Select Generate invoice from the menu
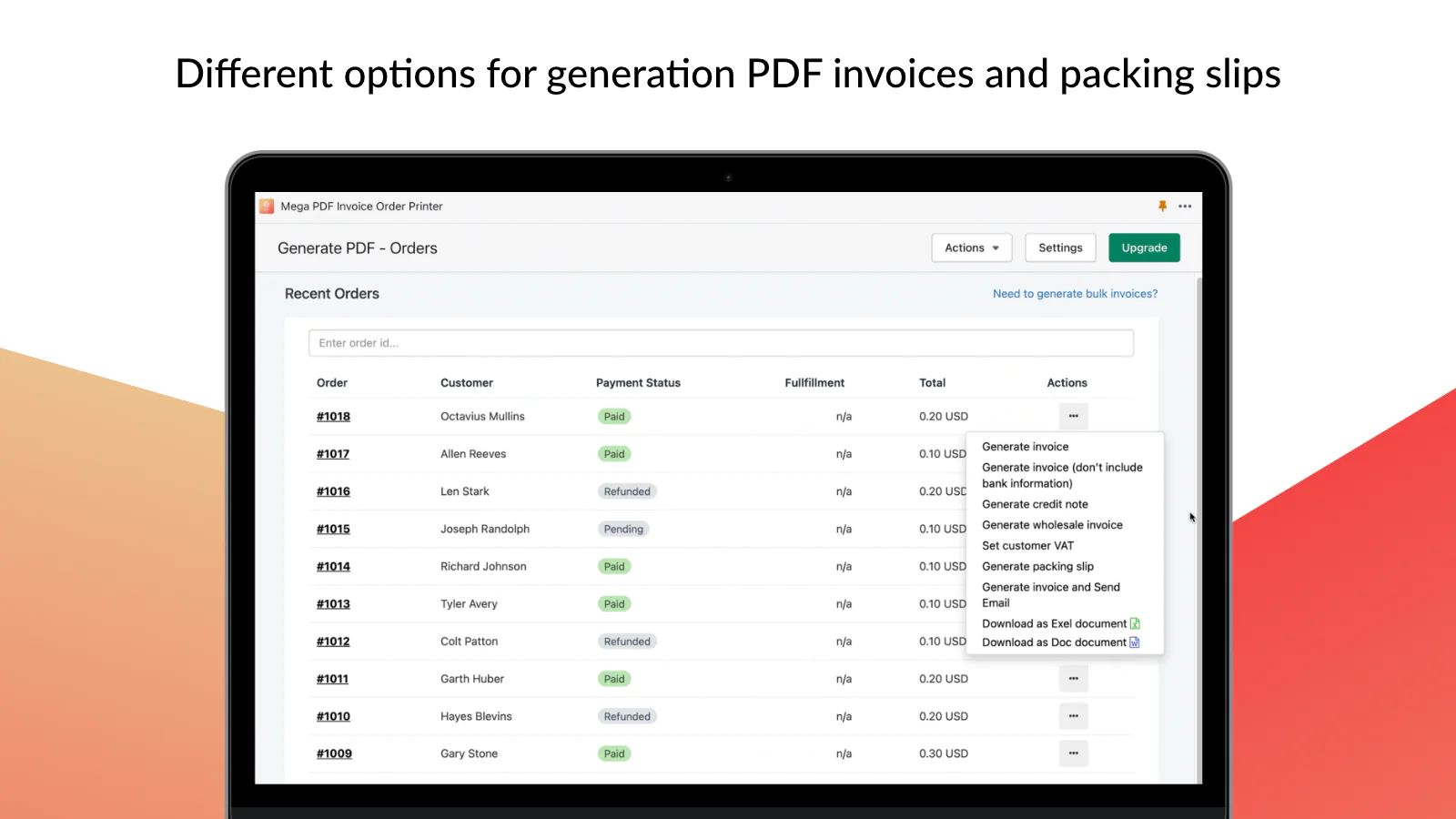 pyautogui.click(x=1025, y=447)
